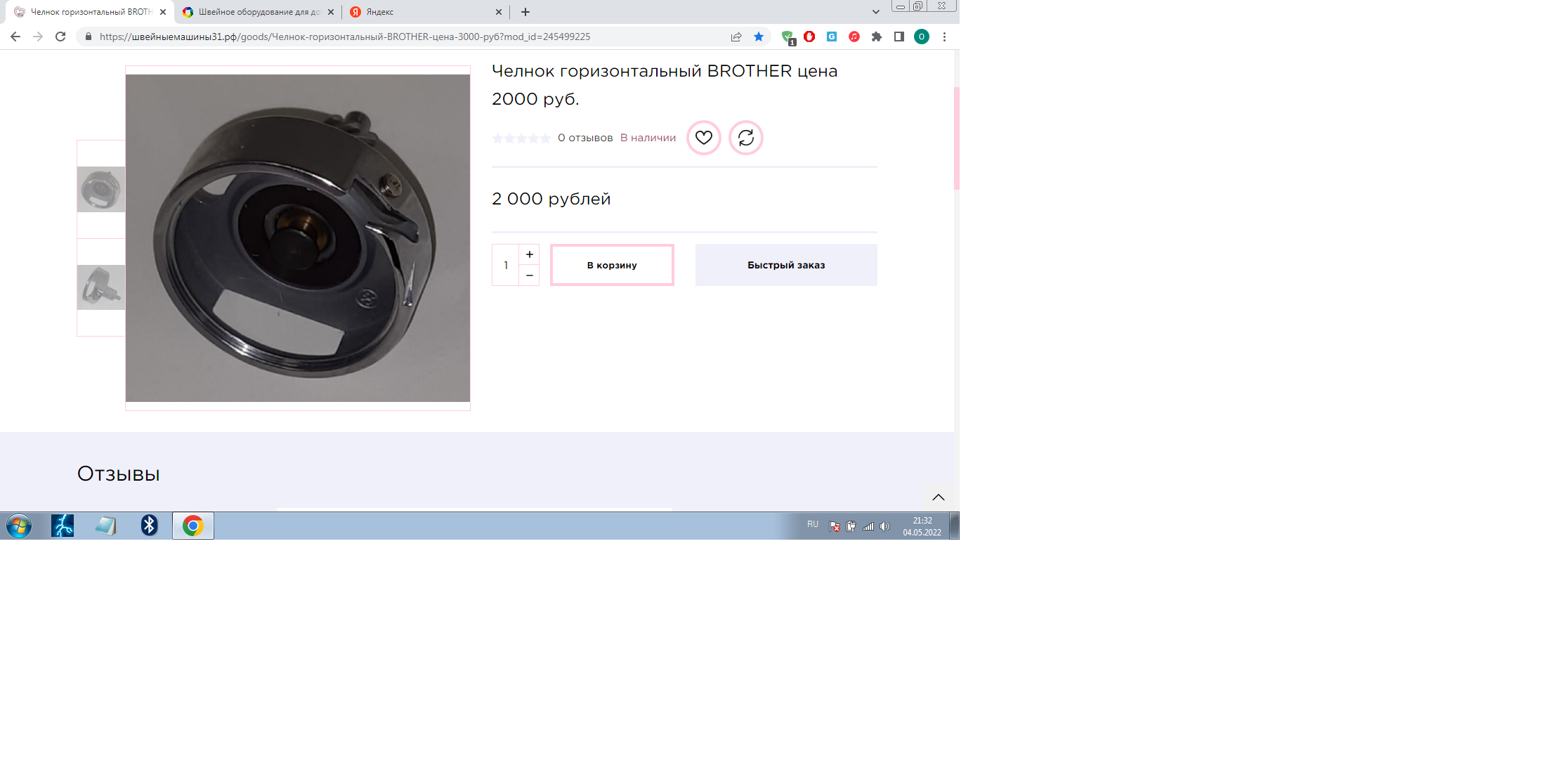Image resolution: width=1568 pixels, height=780 pixels.
Task: Click the share page icon in address bar
Action: click(736, 37)
